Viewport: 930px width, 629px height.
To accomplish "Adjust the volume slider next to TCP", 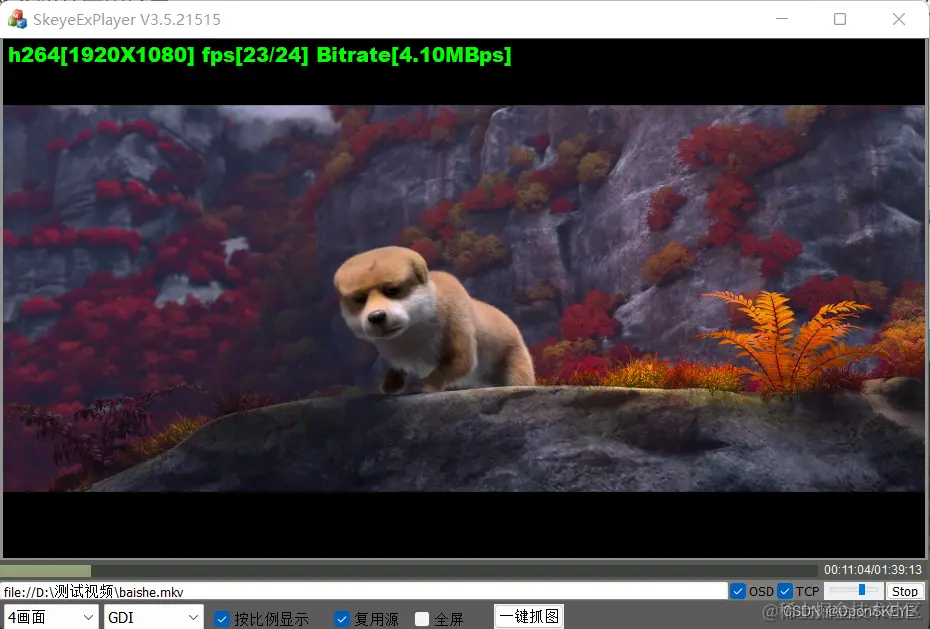I will click(853, 590).
